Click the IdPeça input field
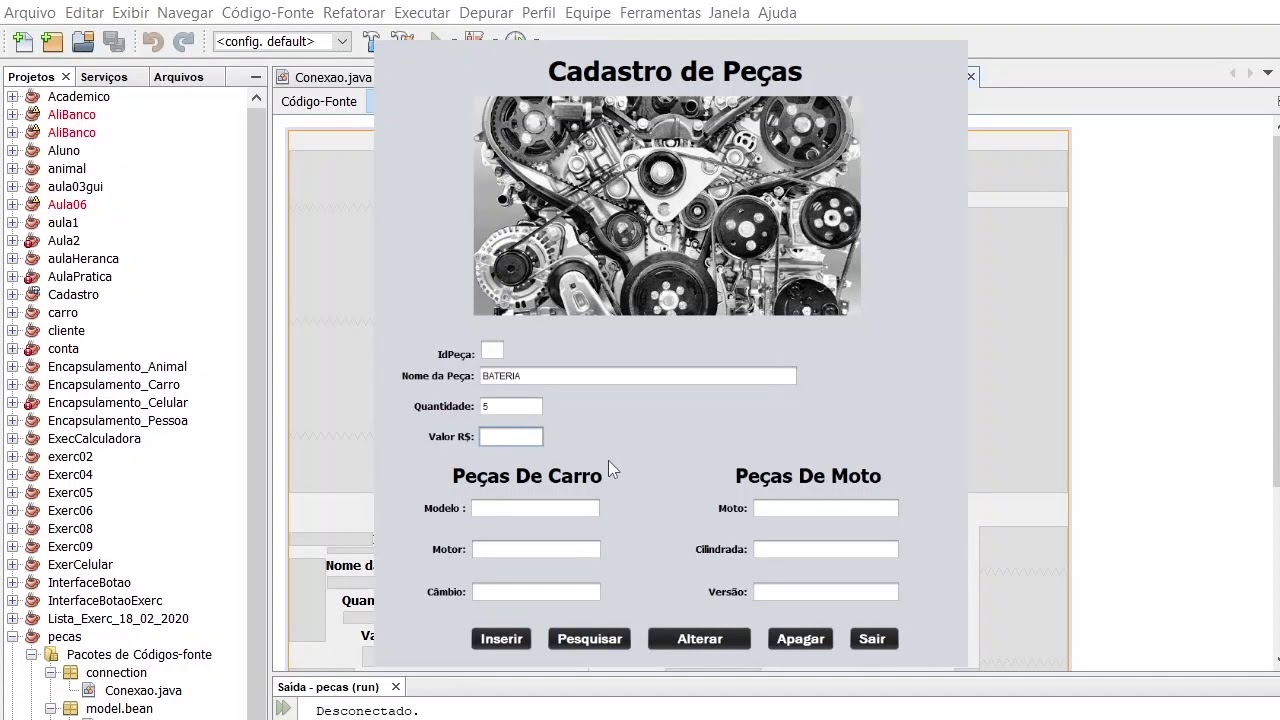 coord(492,351)
